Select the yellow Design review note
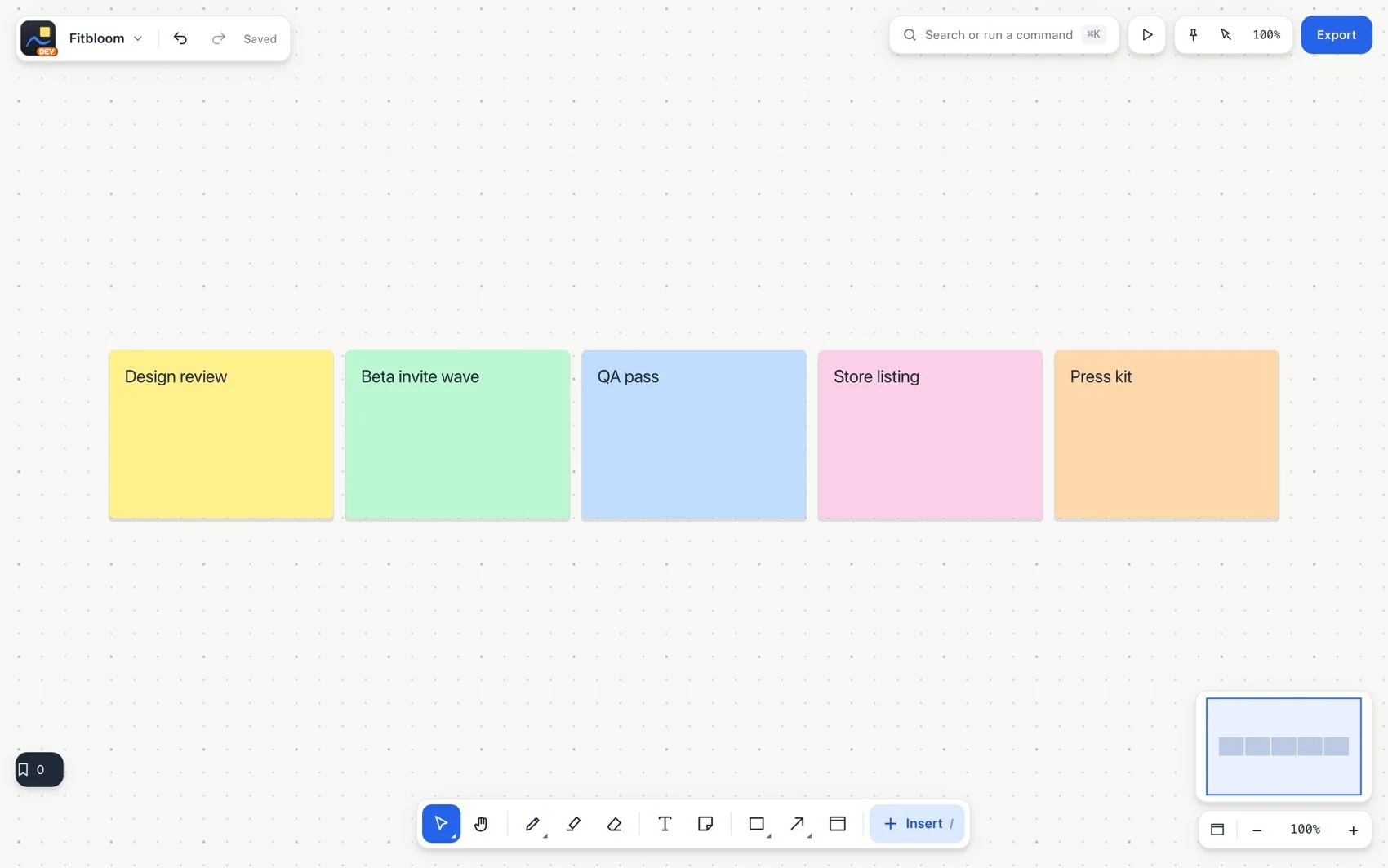Screen dimensions: 1388x868 (221, 434)
